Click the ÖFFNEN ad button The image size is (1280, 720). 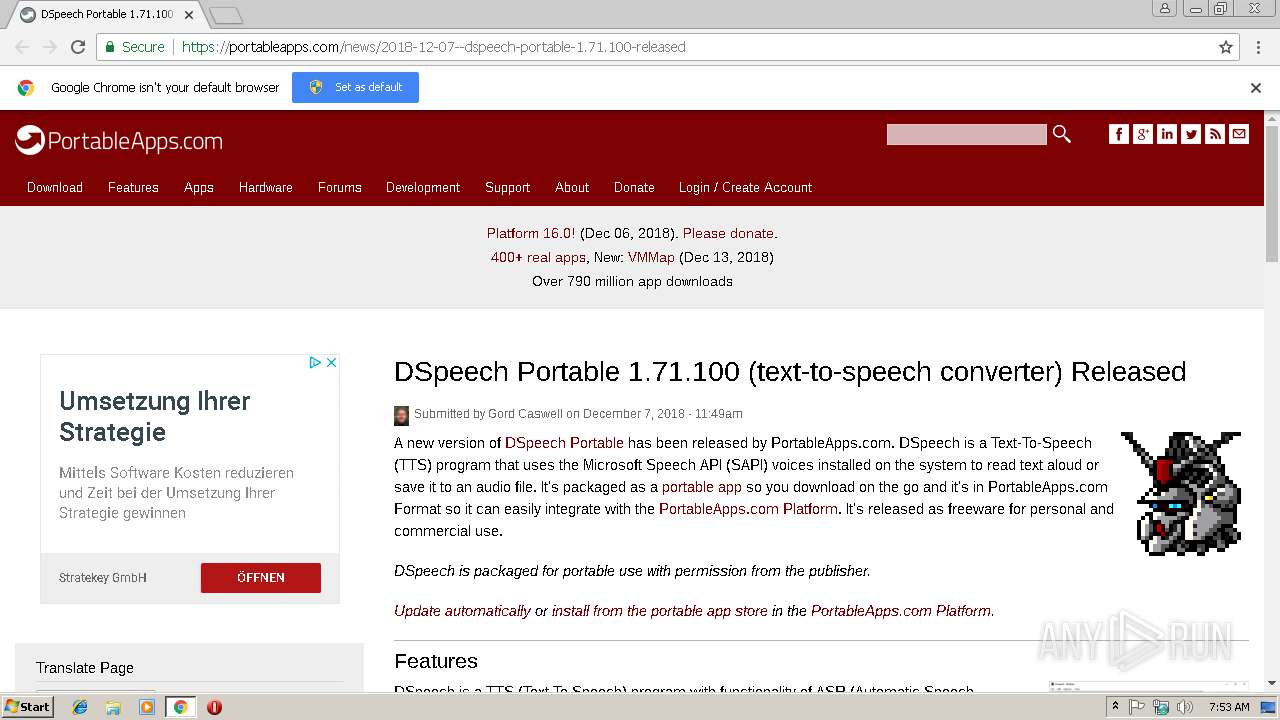[x=261, y=578]
